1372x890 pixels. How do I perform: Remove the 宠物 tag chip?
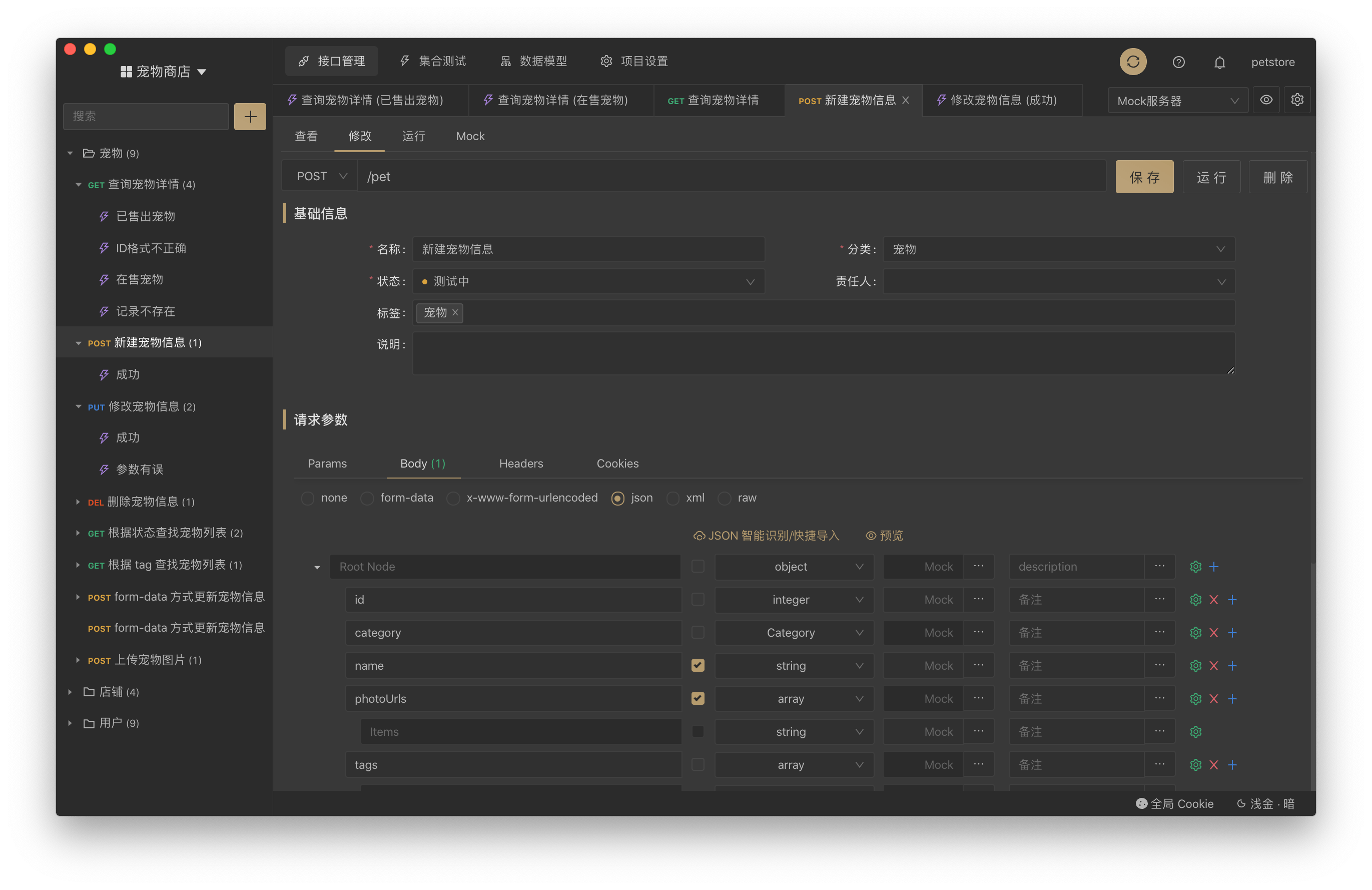455,313
